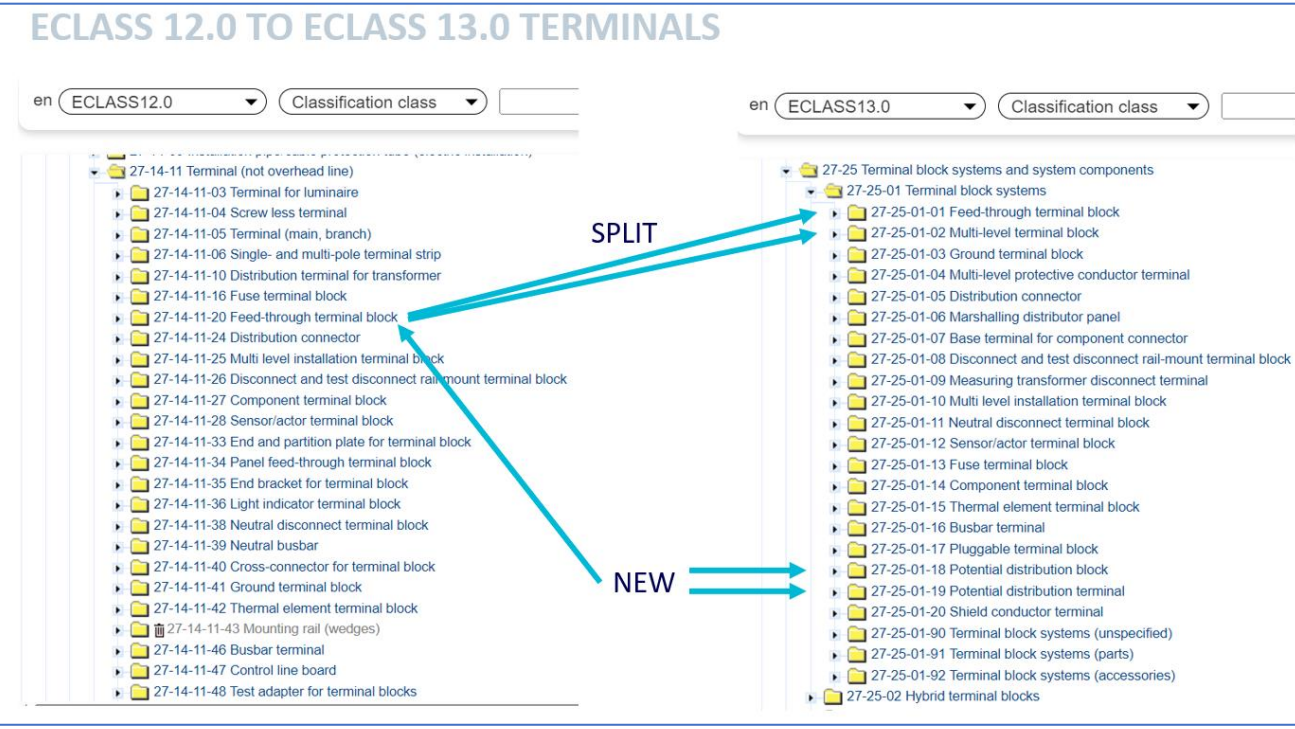Open the ECLASS12.0 version dropdown
This screenshot has height=729, width=1295.
tap(163, 102)
